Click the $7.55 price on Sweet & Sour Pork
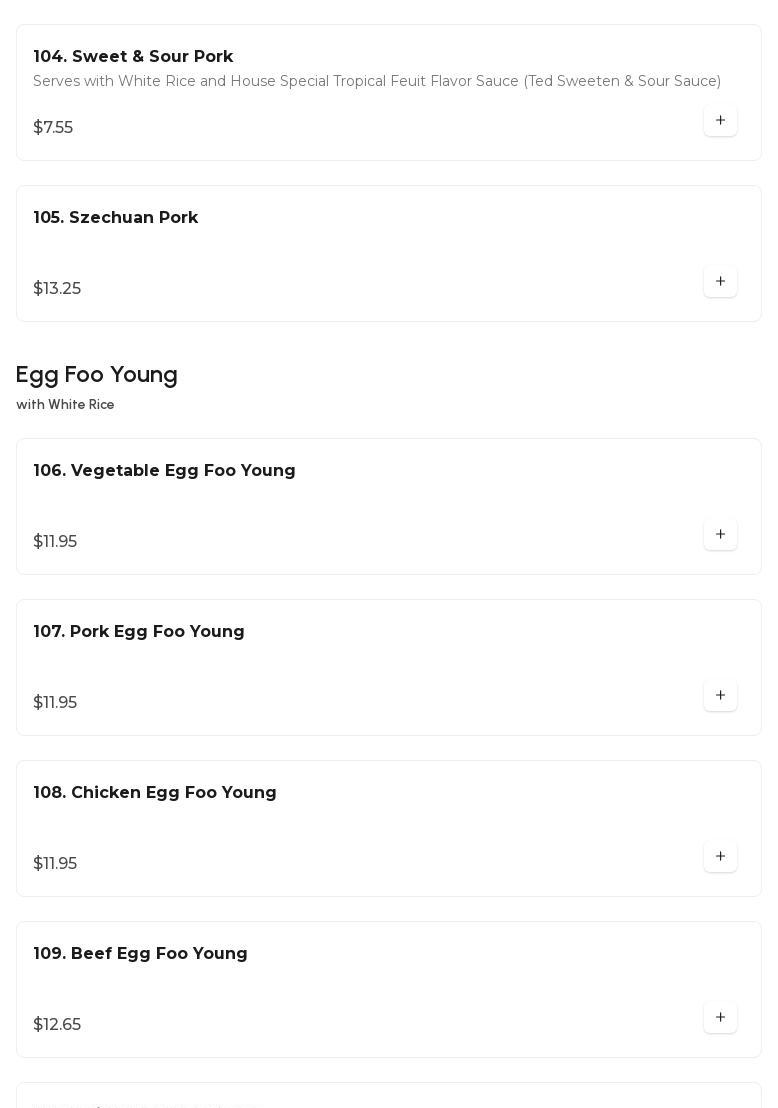Viewport: 778px width, 1108px height. coord(53,128)
